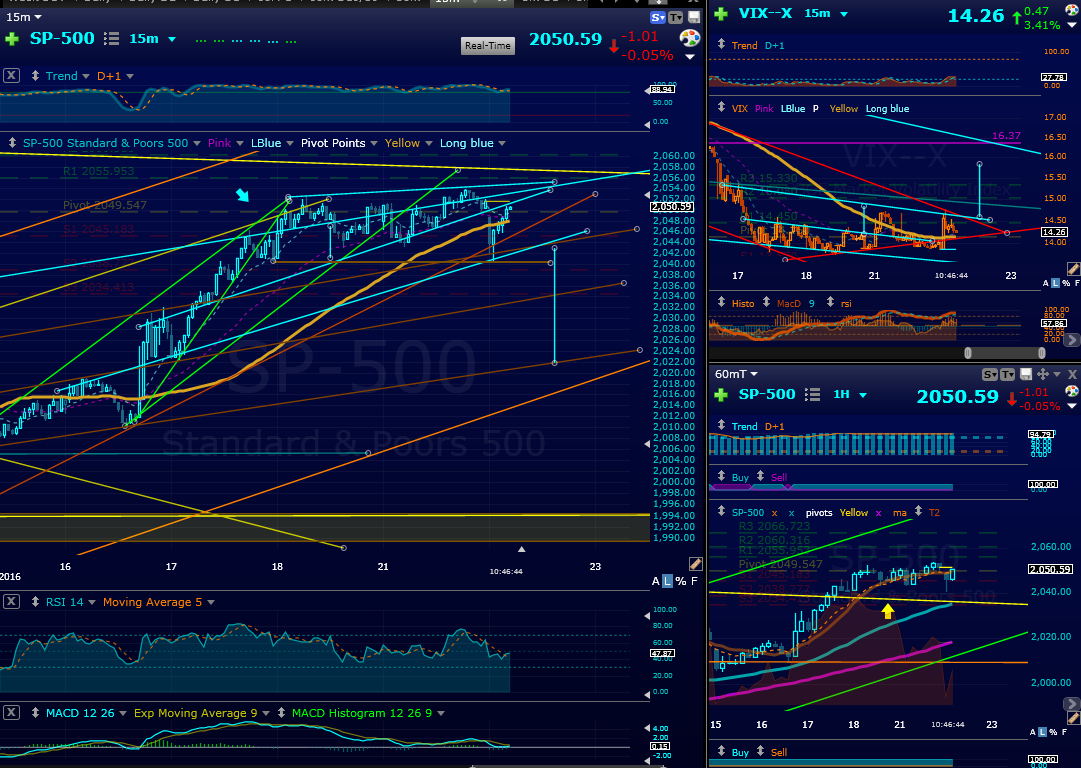Viewport: 1081px width, 768px height.
Task: Click the floppy save icon above 15m chart palette
Action: point(694,17)
